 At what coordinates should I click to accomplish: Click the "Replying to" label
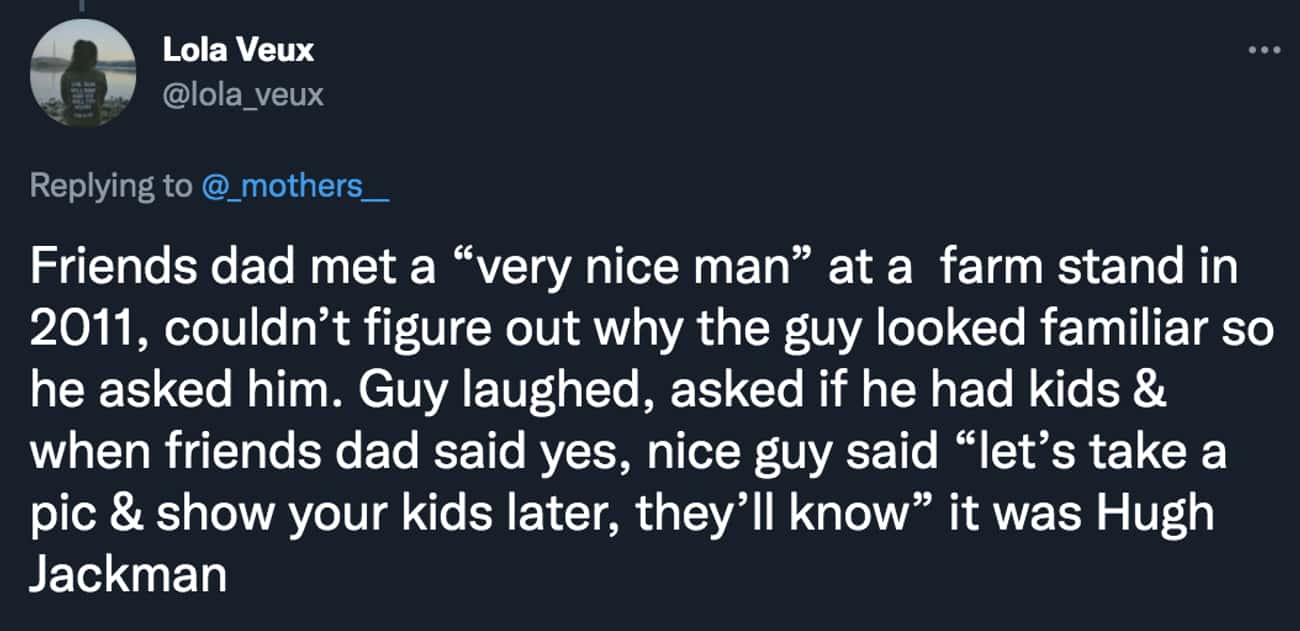pyautogui.click(x=112, y=186)
